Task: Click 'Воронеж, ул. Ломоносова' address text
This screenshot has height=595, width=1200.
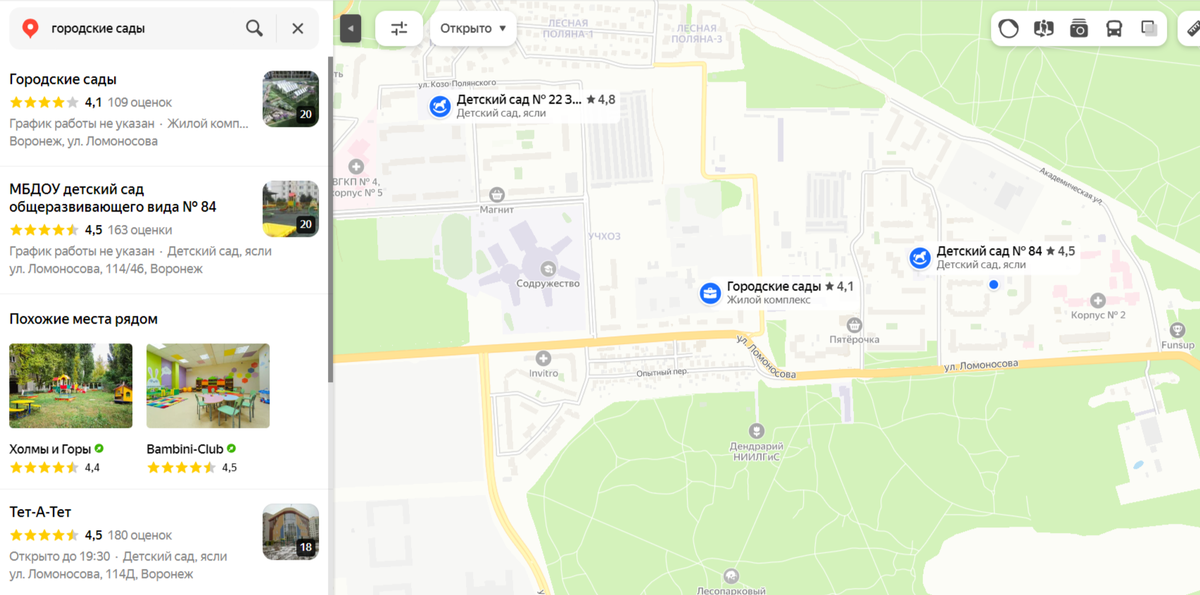Action: tap(83, 141)
